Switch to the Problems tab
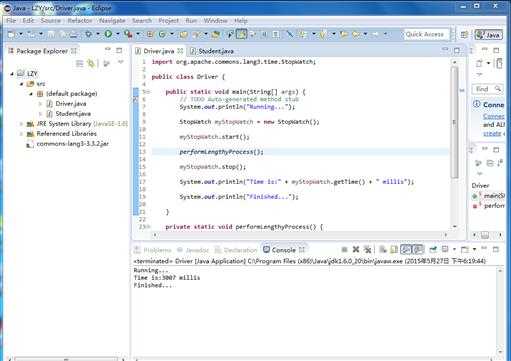Screen dimensions: 511x361 (x=153, y=250)
